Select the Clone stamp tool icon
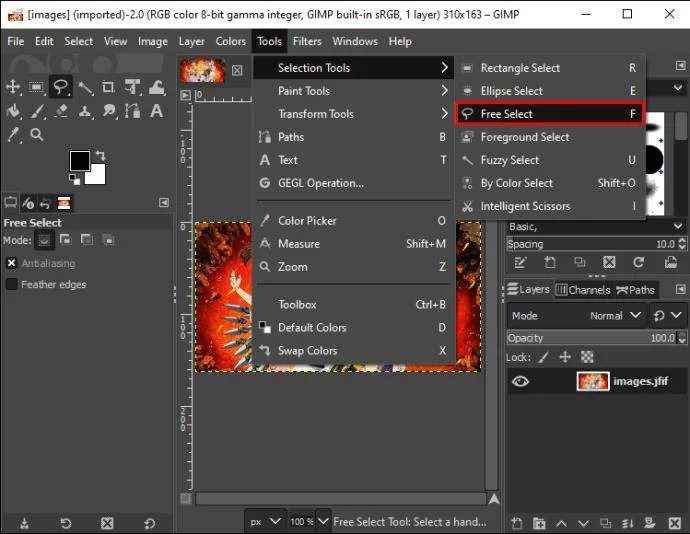Screen dimensions: 690x534 tap(84, 111)
